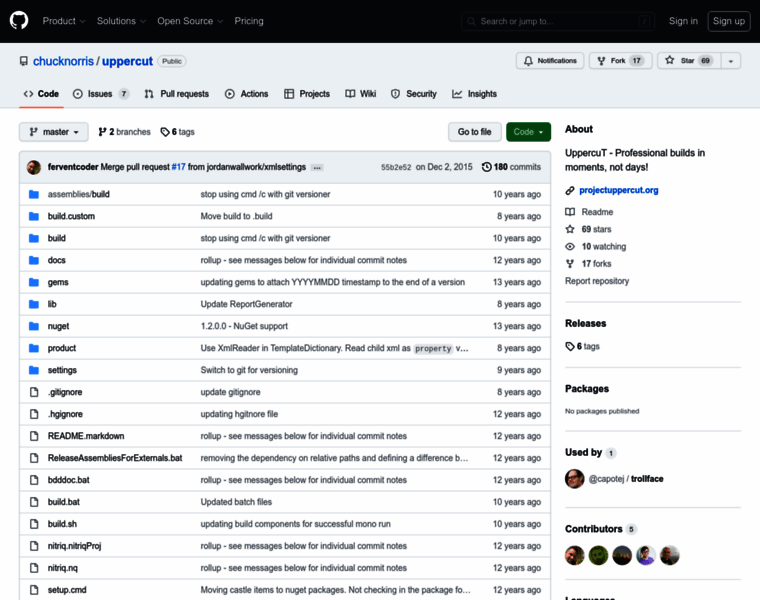Screen dimensions: 760x600
Task: Select the folder icon next to nuget
Action: 34,326
